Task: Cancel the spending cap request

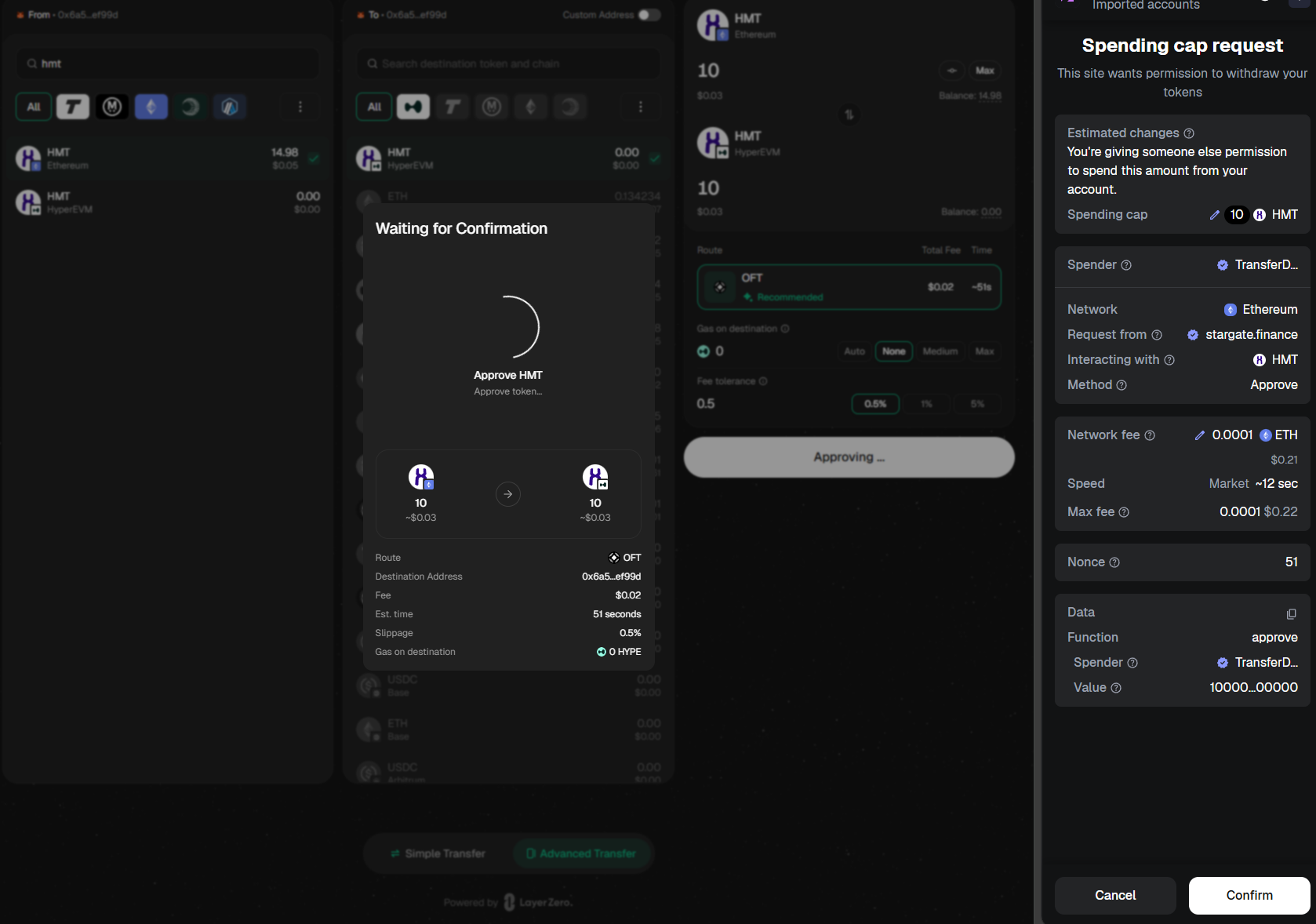Action: [x=1114, y=895]
